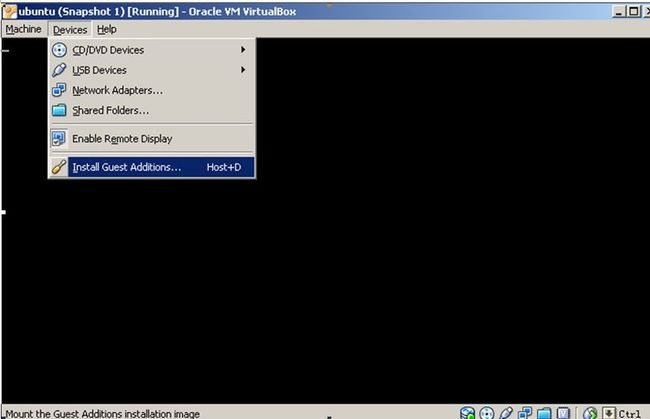Click mouse integration globe icon in status bar
Image resolution: width=650 pixels, height=419 pixels.
coord(590,413)
